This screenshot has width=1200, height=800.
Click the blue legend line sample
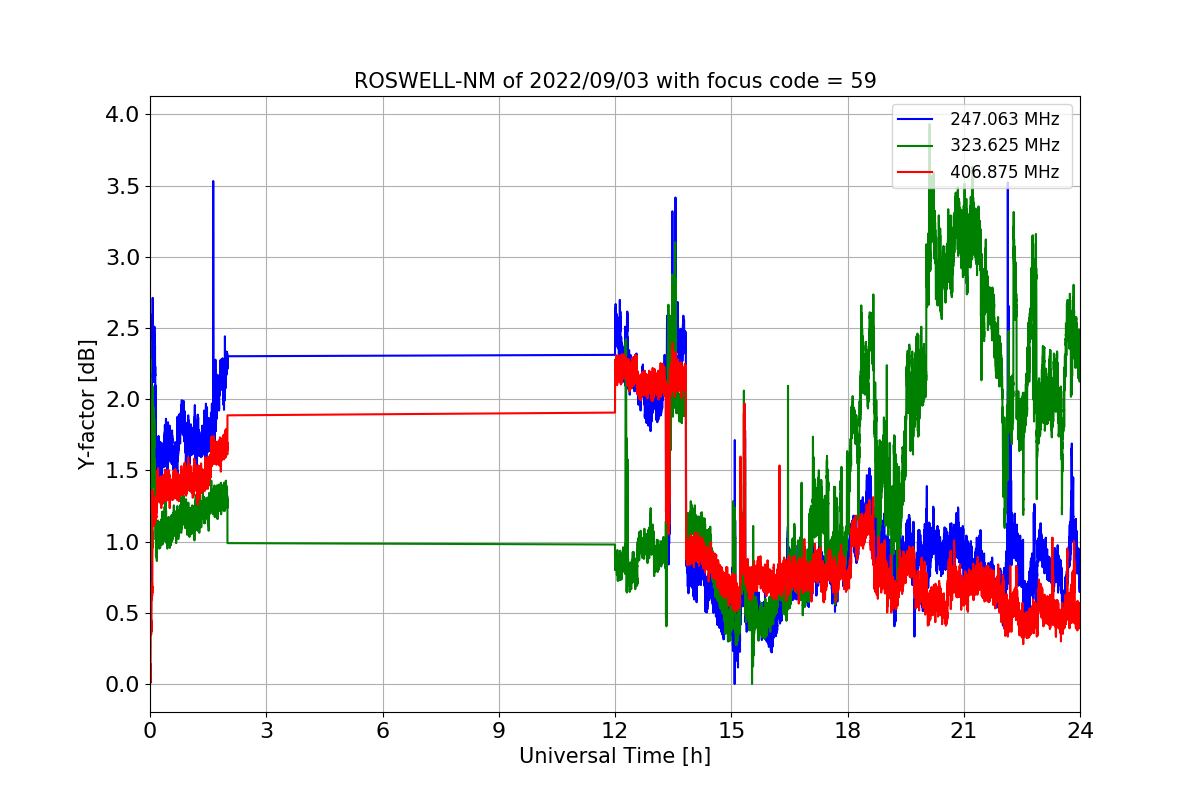click(x=916, y=119)
